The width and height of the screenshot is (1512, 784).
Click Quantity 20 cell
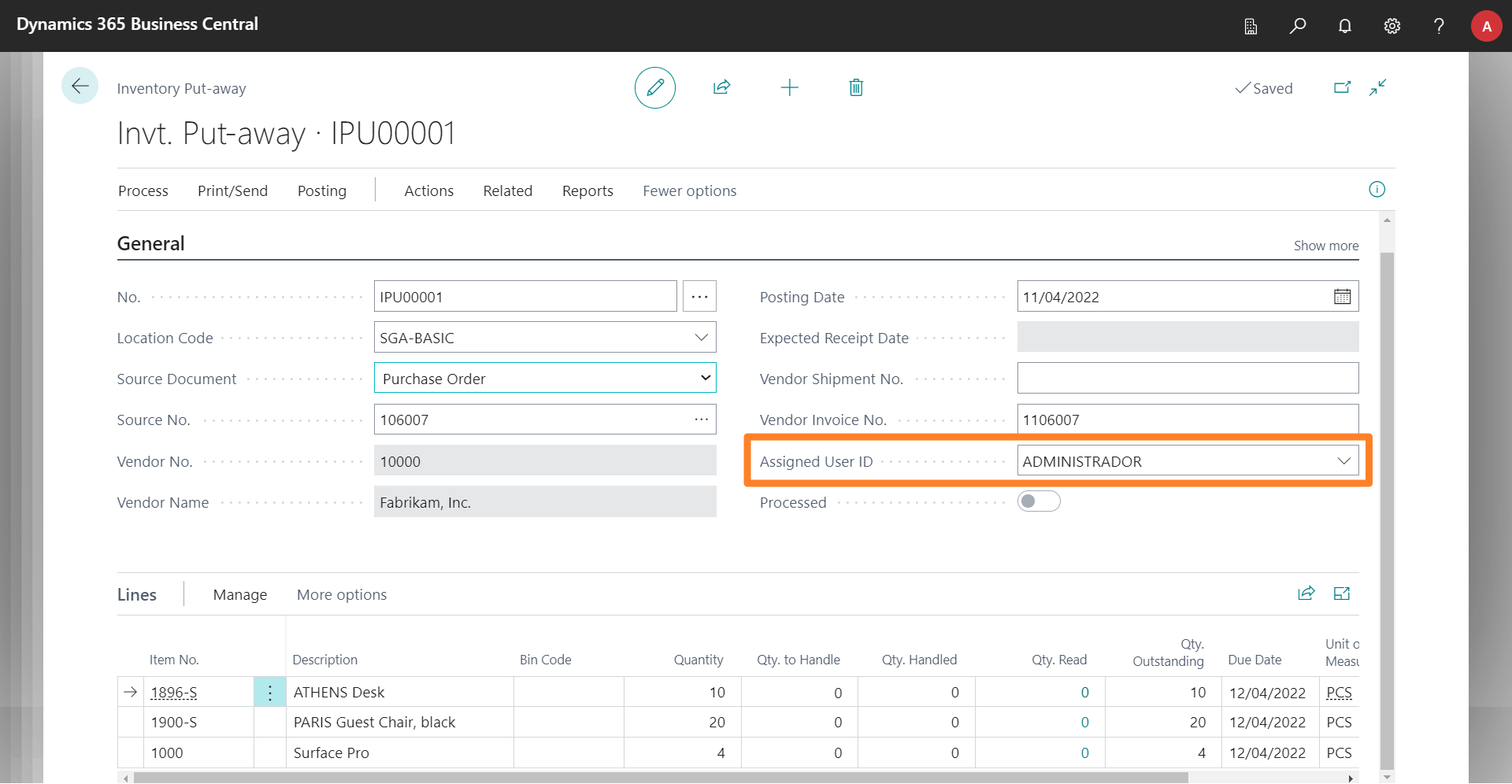tap(683, 723)
